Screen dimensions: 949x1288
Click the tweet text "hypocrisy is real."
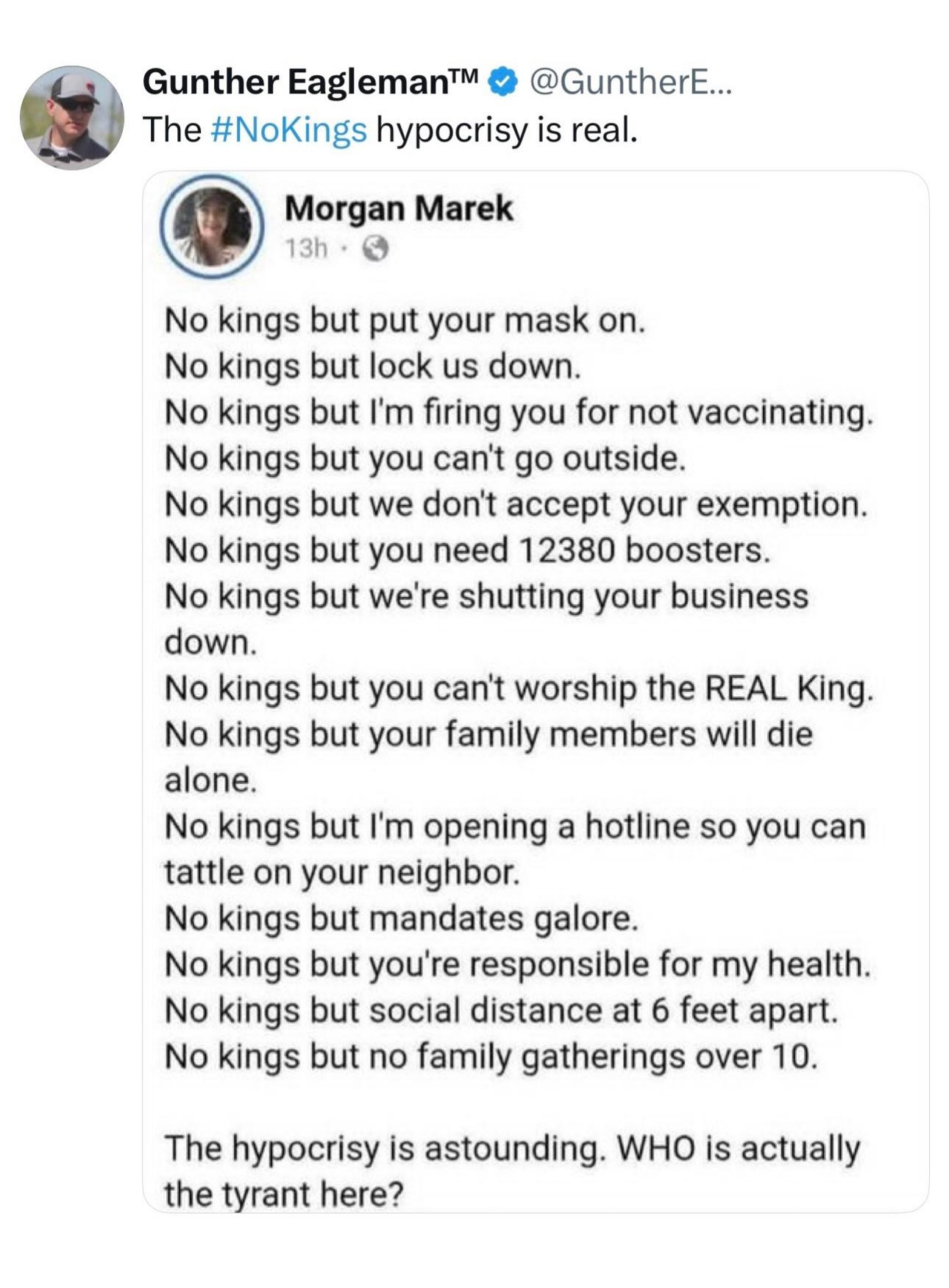506,130
